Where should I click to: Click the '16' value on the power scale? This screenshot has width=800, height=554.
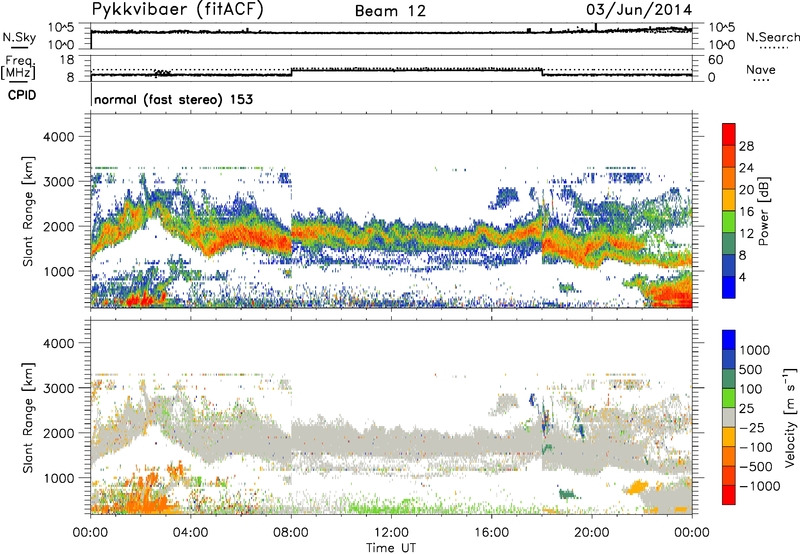pyautogui.click(x=746, y=212)
